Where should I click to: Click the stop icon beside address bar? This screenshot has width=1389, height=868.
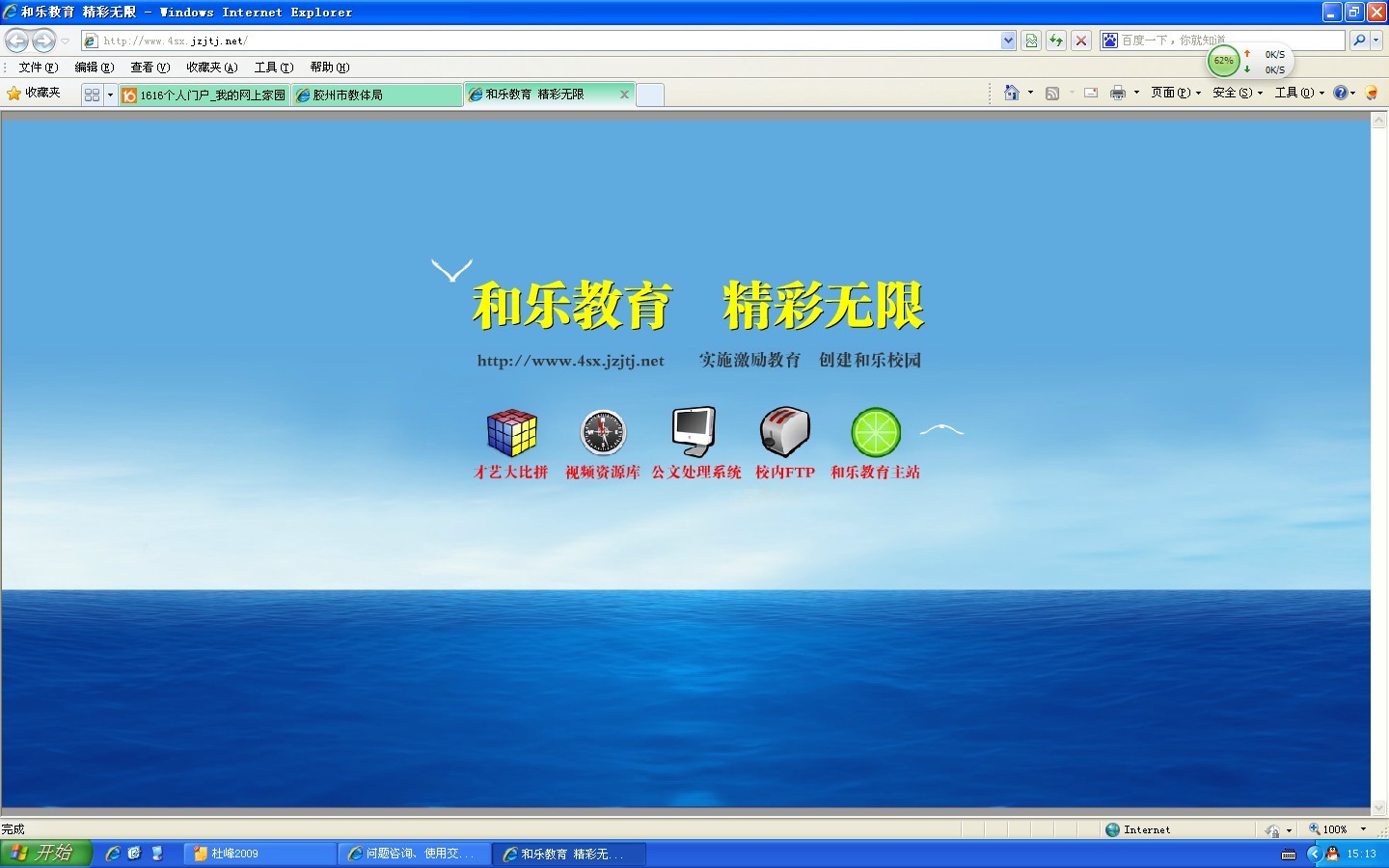1081,41
